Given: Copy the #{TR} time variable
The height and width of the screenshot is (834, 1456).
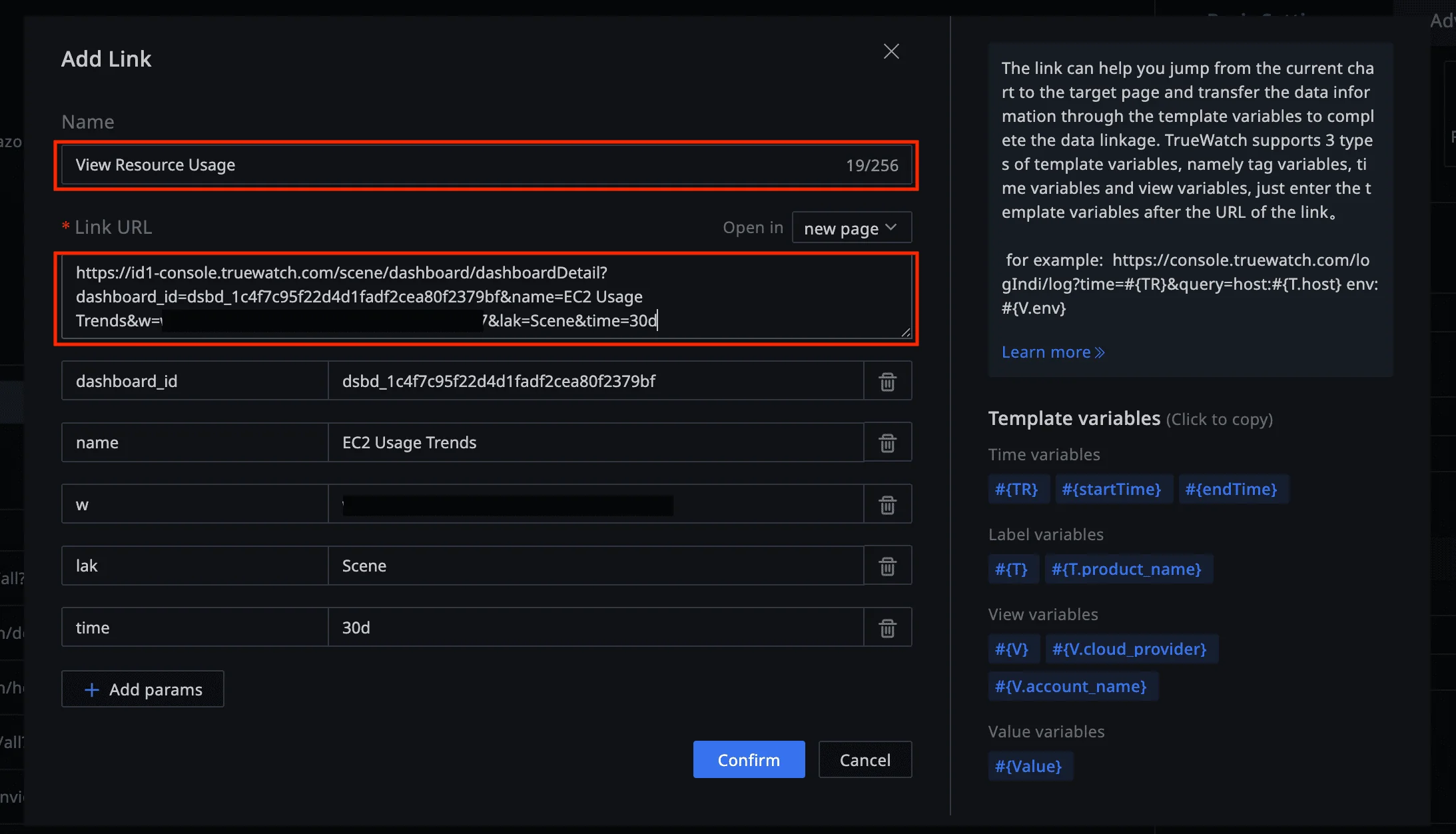Looking at the screenshot, I should click(x=1016, y=490).
